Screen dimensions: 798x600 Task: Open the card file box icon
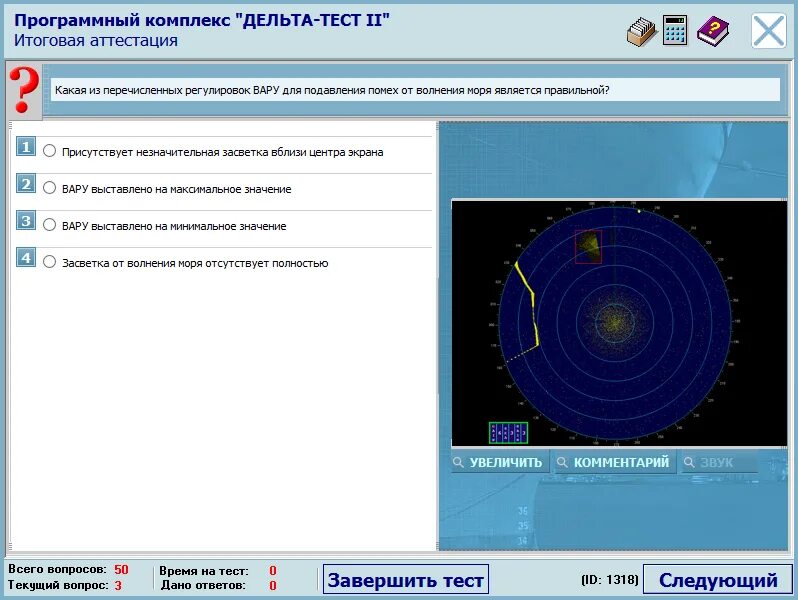[642, 32]
